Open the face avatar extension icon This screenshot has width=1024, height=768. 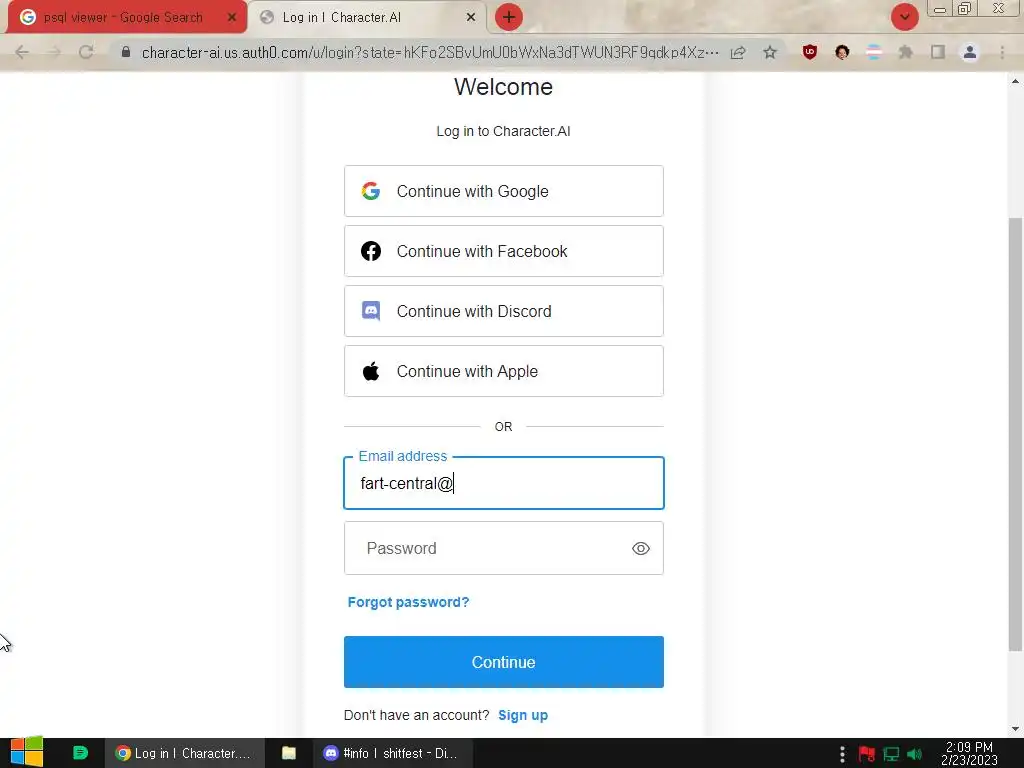tap(842, 52)
